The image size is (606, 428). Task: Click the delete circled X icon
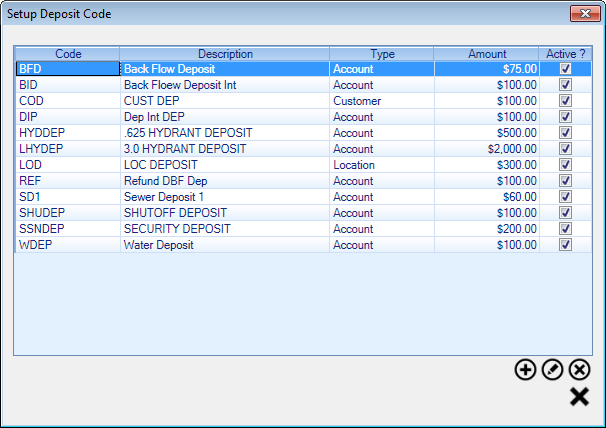(x=579, y=370)
